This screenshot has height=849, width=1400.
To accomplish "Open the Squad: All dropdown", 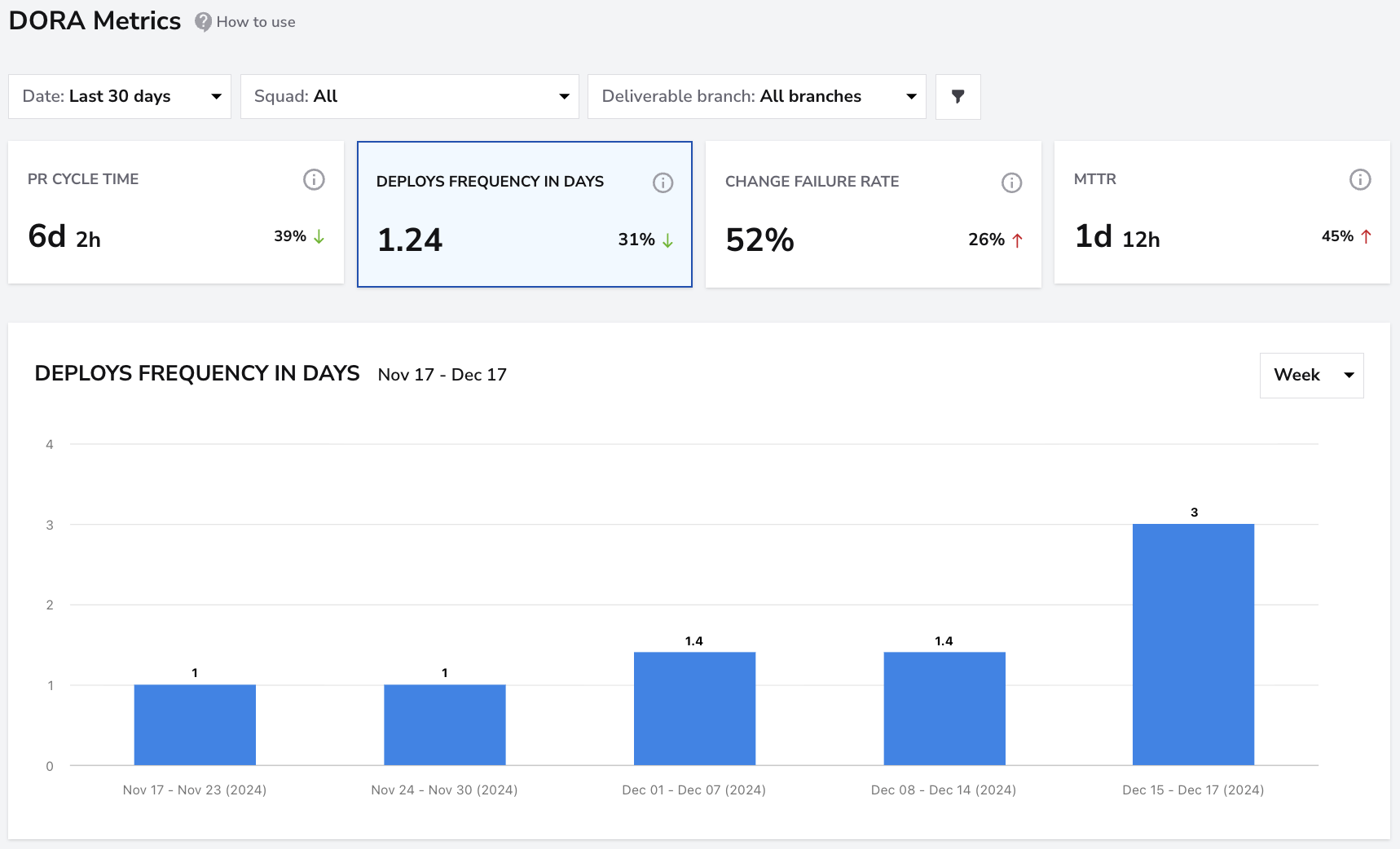I will tap(410, 97).
